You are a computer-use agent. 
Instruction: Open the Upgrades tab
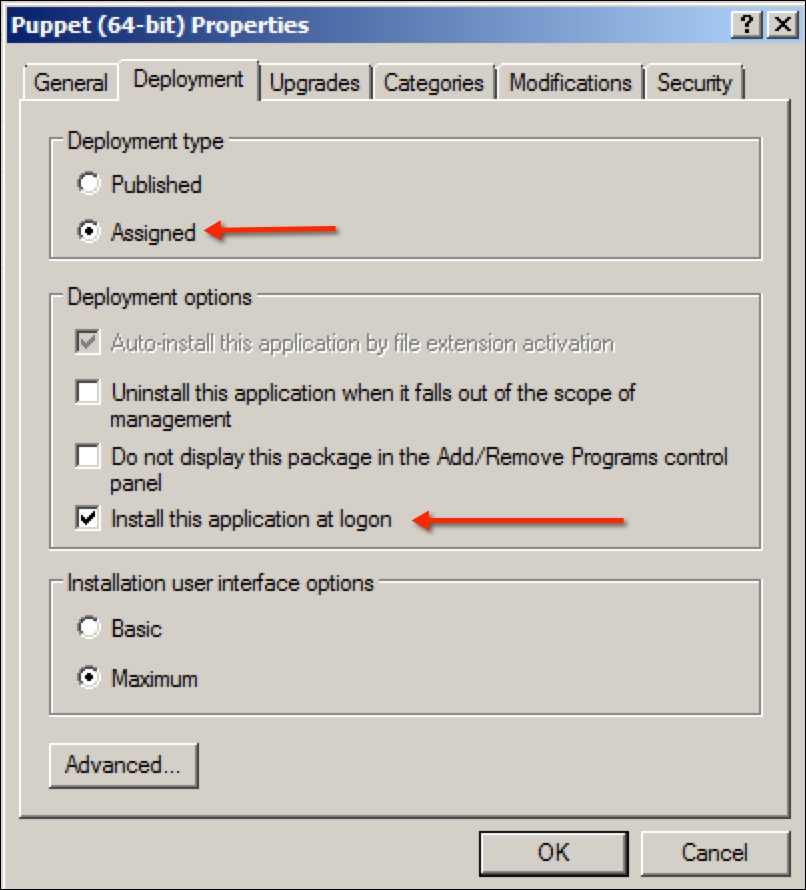pyautogui.click(x=315, y=83)
